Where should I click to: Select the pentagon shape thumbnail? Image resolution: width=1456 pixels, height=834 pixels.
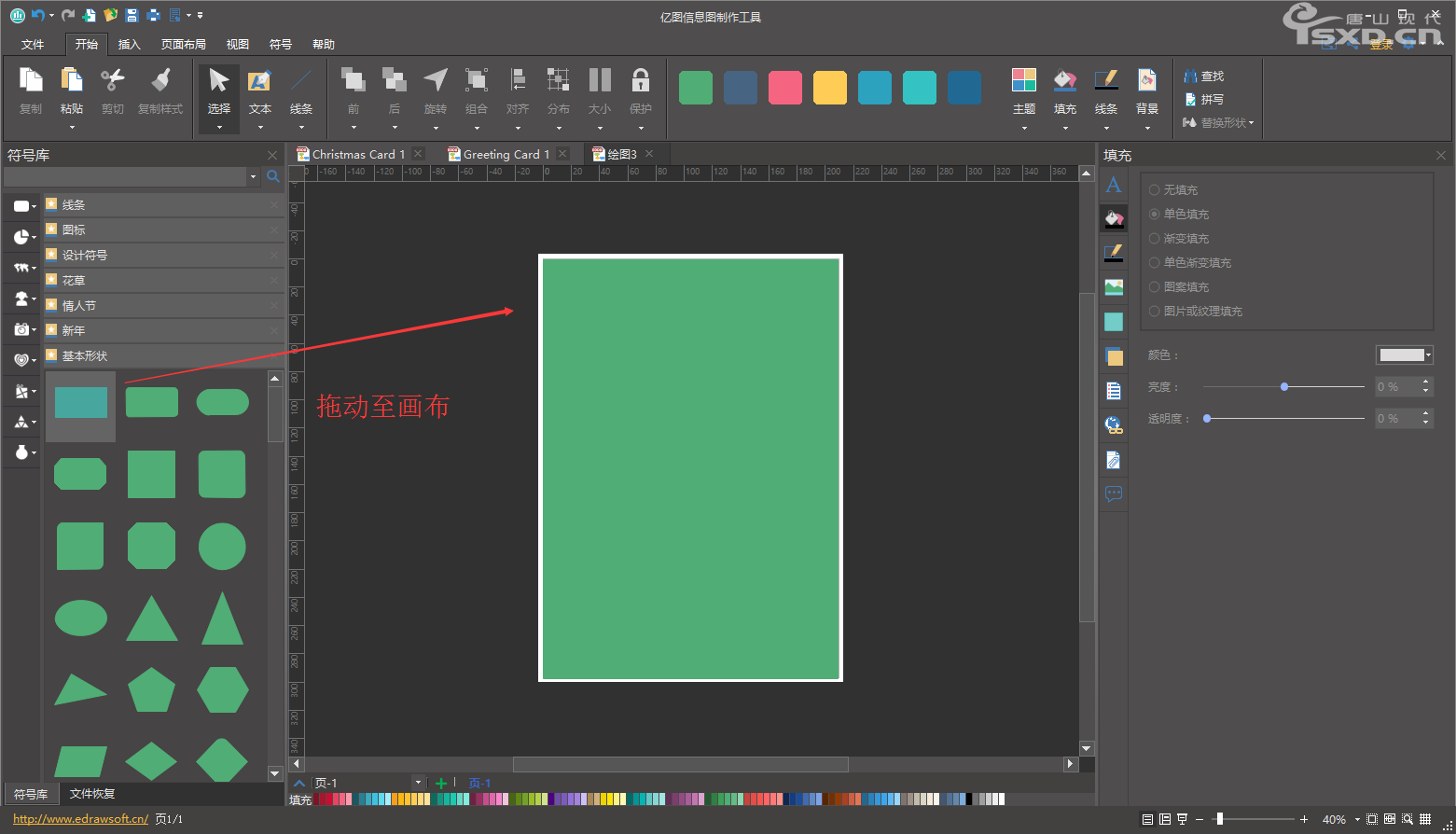click(151, 689)
